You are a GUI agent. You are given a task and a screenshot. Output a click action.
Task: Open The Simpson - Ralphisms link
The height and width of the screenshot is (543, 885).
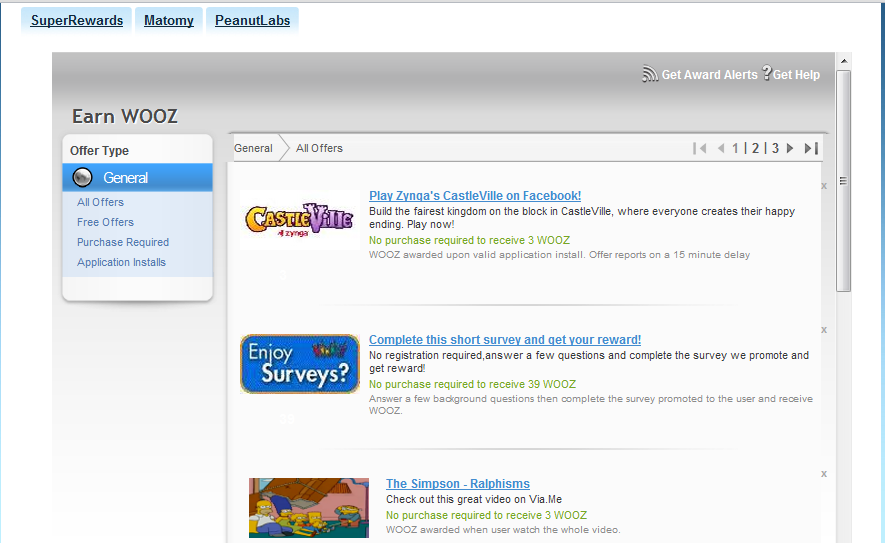coord(458,484)
